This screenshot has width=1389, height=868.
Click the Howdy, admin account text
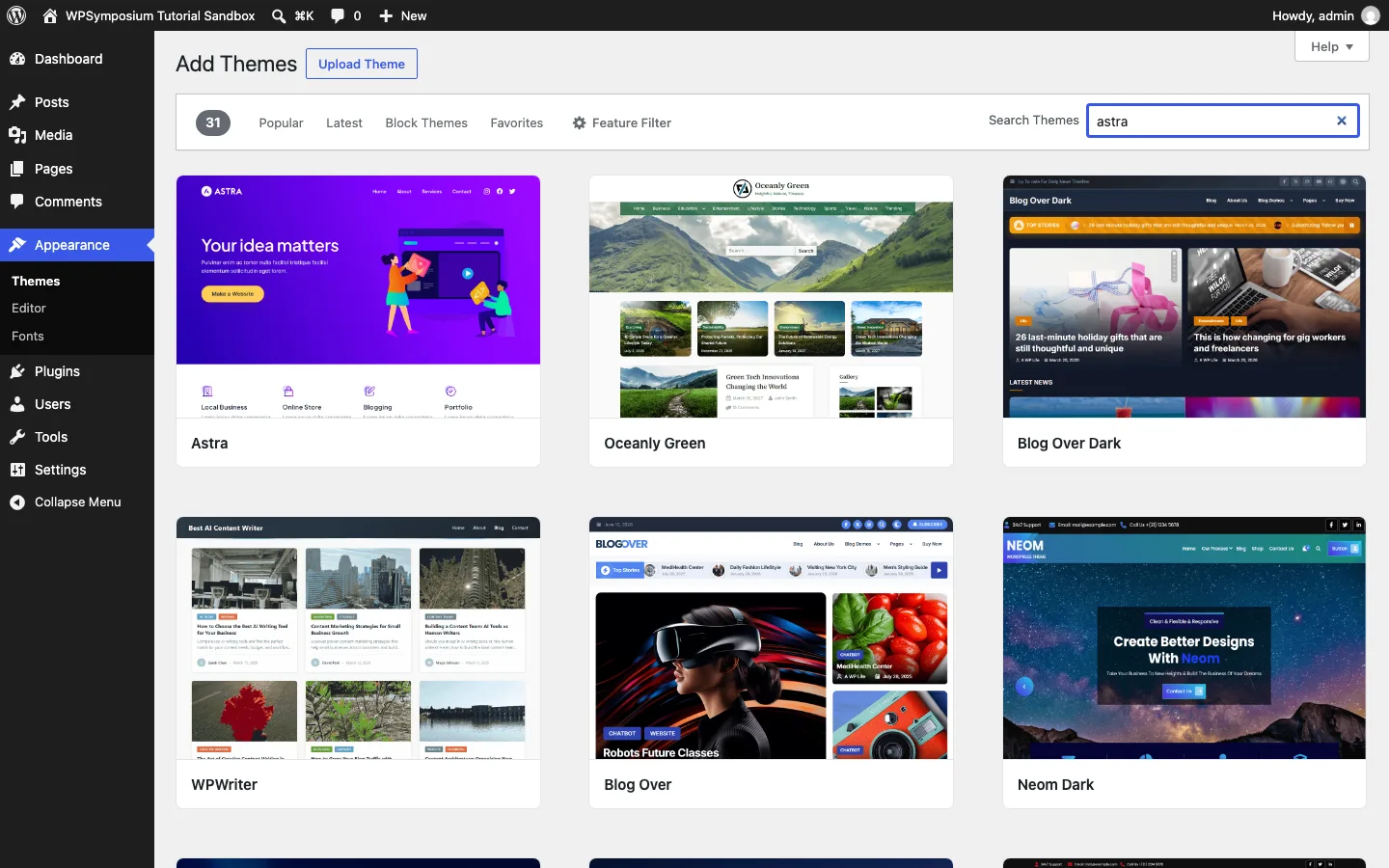(x=1313, y=15)
